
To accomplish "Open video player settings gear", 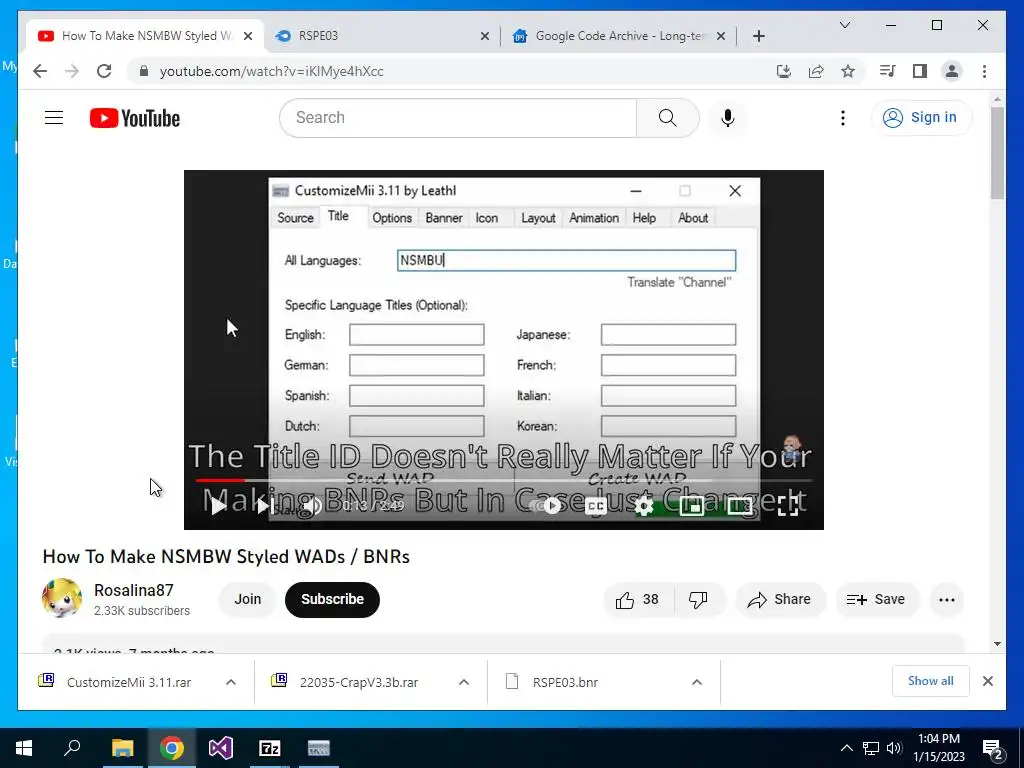I will point(644,505).
